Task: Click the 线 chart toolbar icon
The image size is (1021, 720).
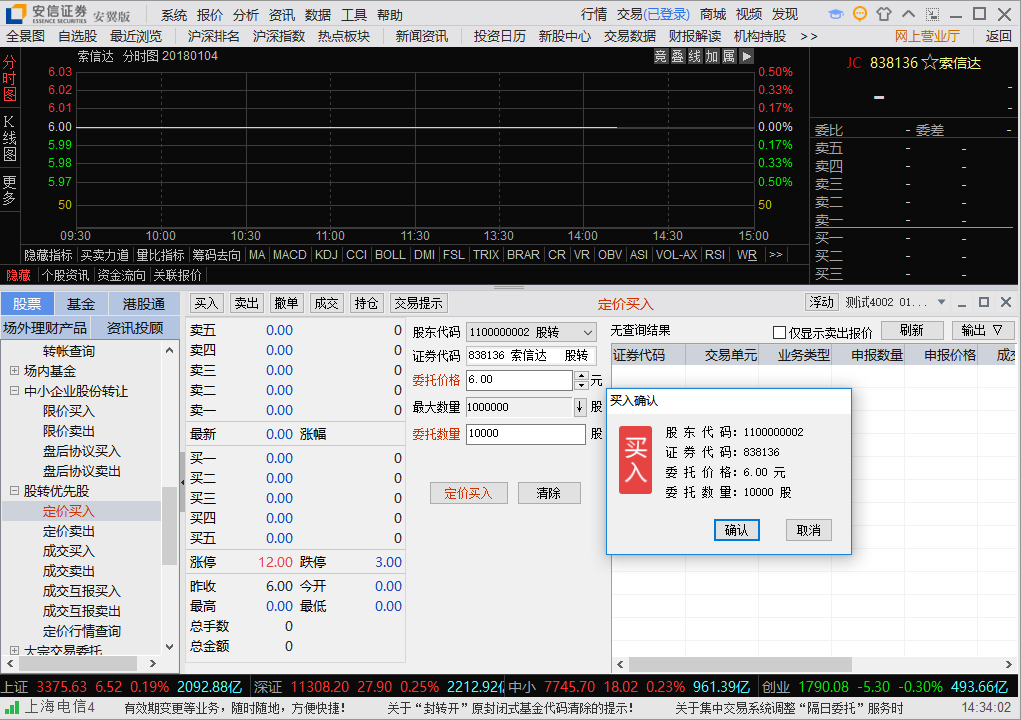Action: tap(694, 57)
